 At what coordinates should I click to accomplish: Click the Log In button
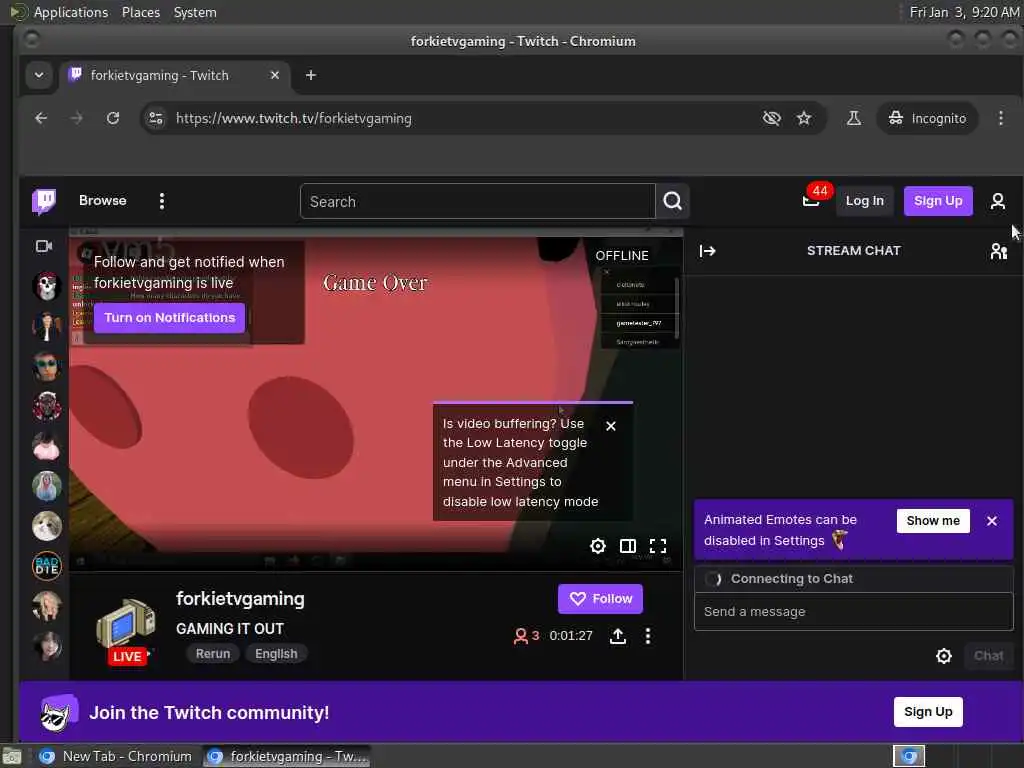pyautogui.click(x=865, y=201)
